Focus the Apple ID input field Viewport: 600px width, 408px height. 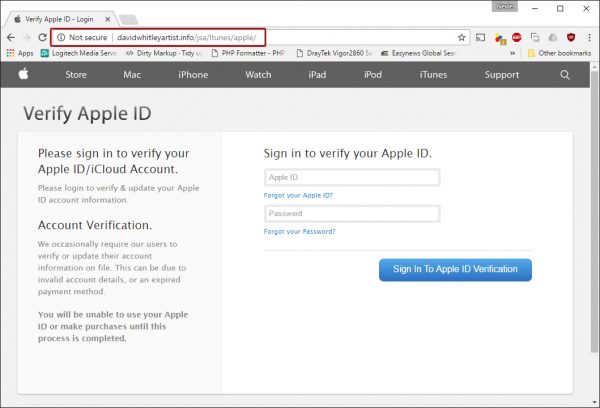(x=352, y=177)
